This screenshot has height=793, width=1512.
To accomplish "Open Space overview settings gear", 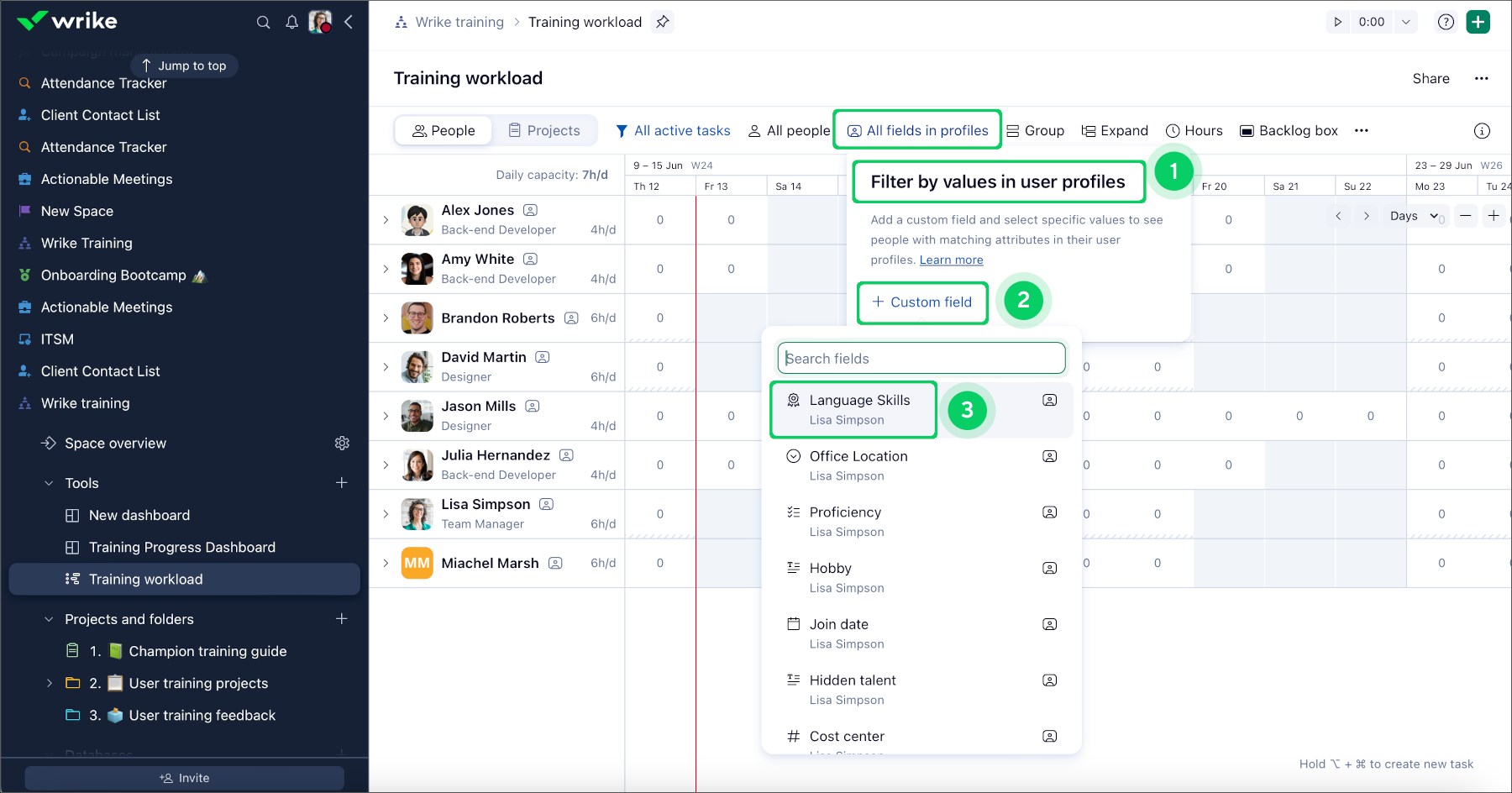I will pos(342,443).
